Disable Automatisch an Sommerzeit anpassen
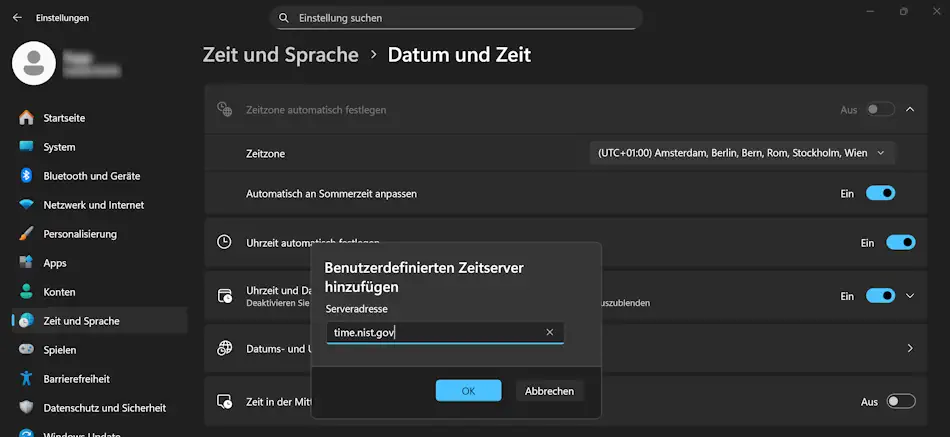This screenshot has height=437, width=950. [x=880, y=193]
